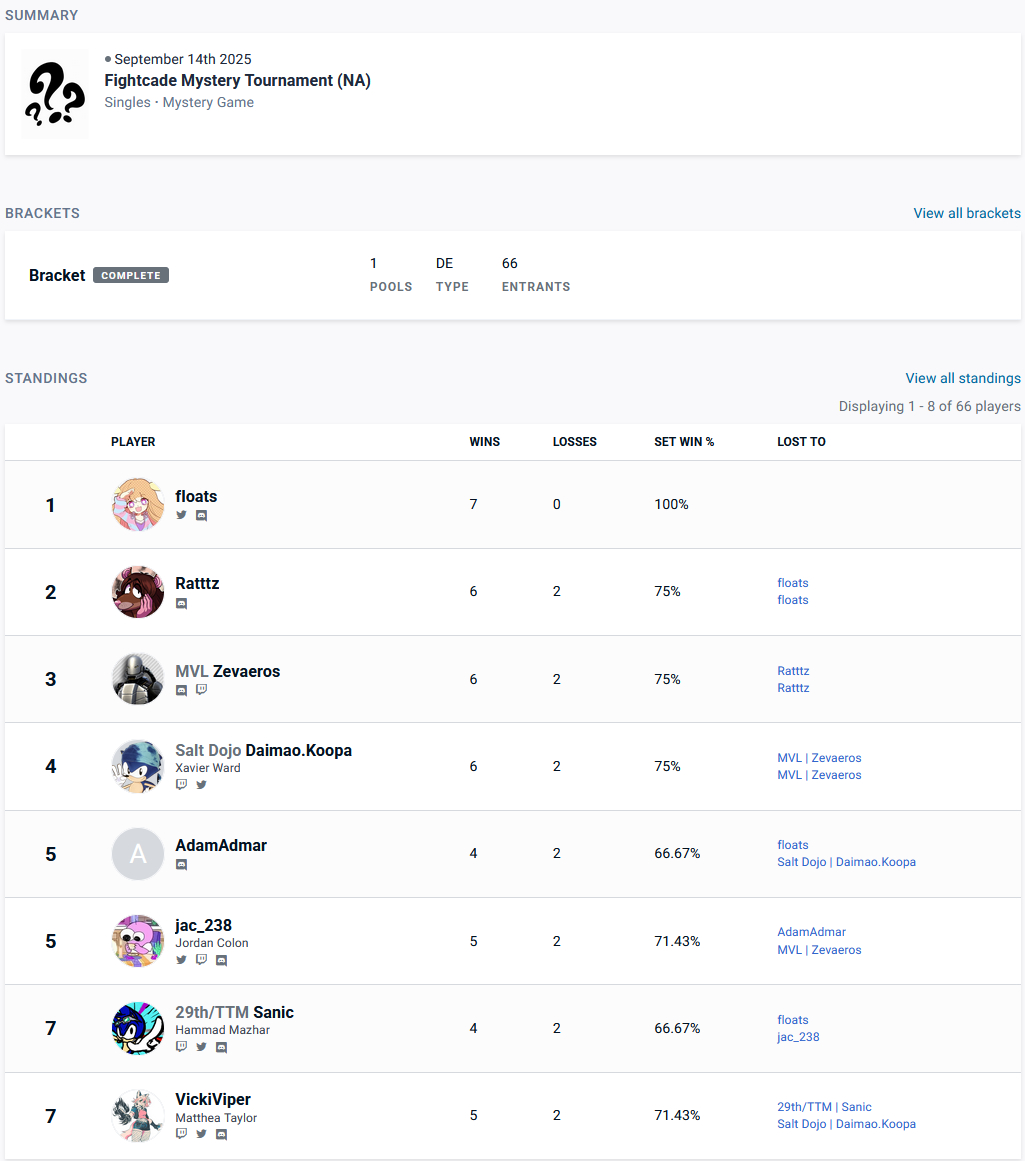Open jac_238's Twitch channel icon
This screenshot has width=1025, height=1161.
pyautogui.click(x=201, y=960)
